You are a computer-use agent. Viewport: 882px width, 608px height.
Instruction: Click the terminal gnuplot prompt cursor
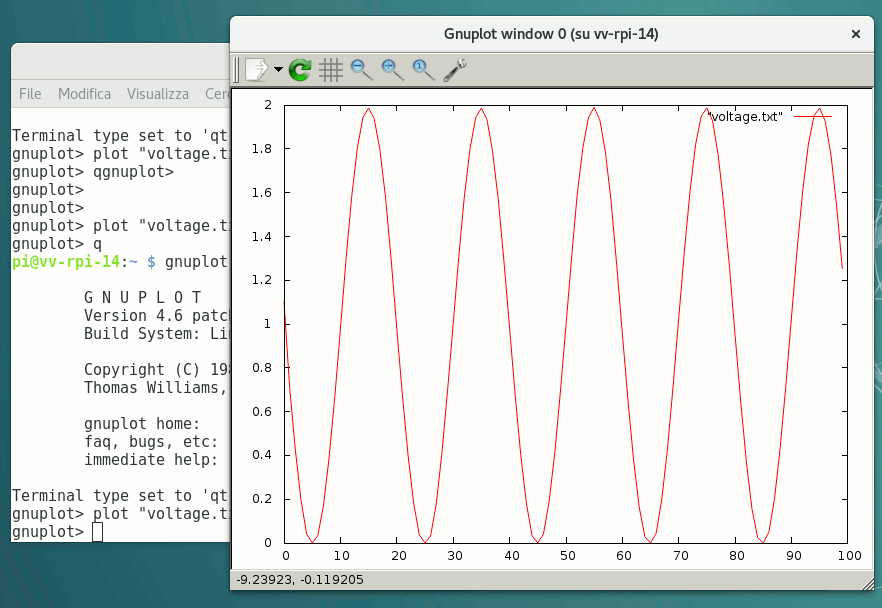(97, 531)
